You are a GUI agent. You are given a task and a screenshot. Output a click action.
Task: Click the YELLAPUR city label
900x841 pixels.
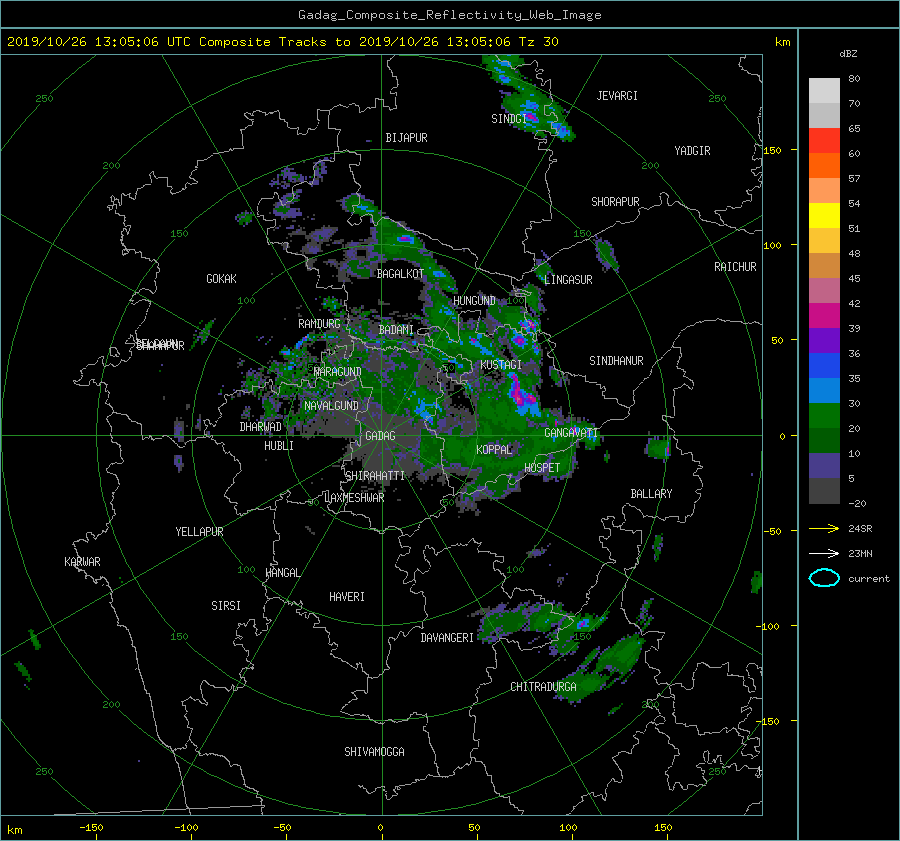pyautogui.click(x=199, y=532)
